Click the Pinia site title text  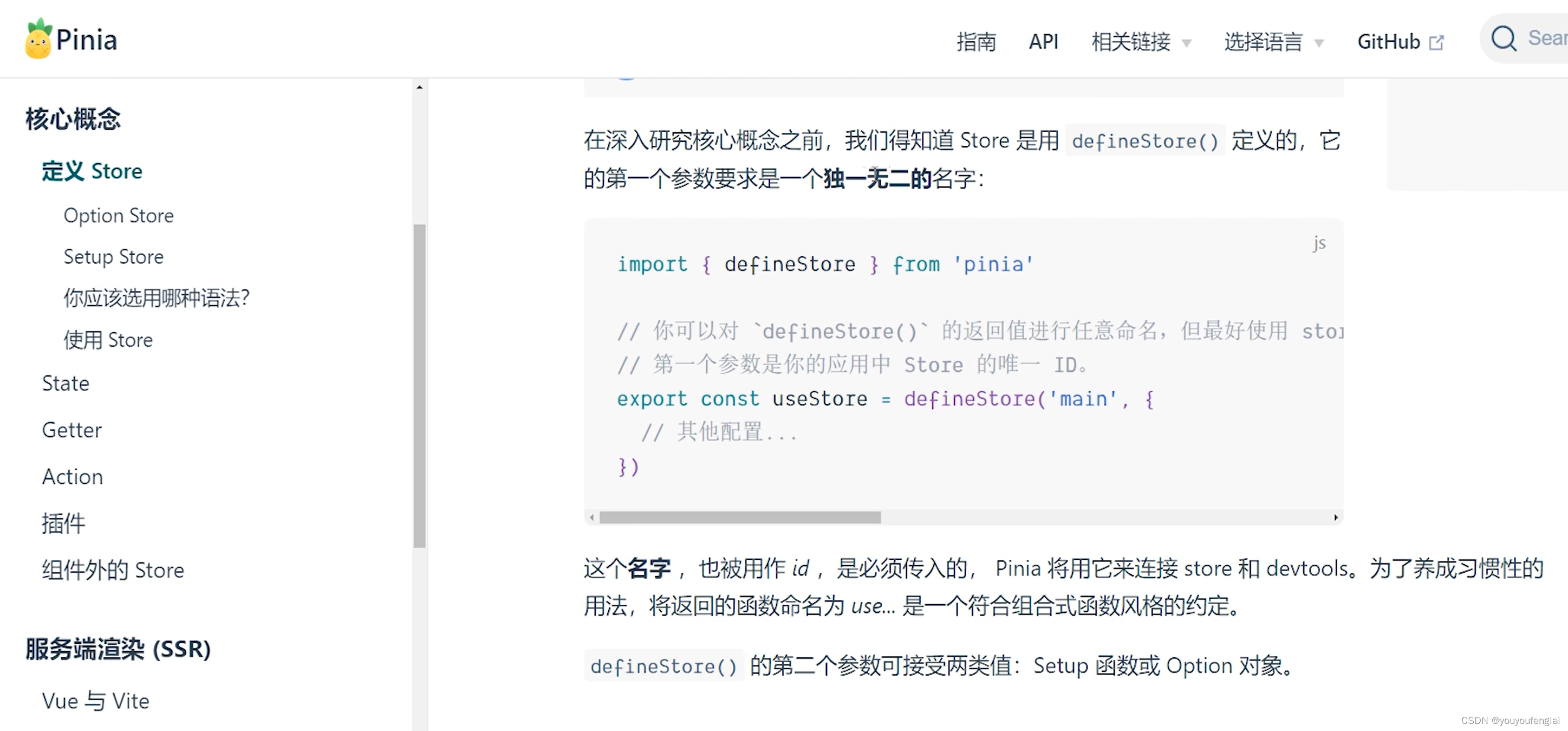click(87, 40)
